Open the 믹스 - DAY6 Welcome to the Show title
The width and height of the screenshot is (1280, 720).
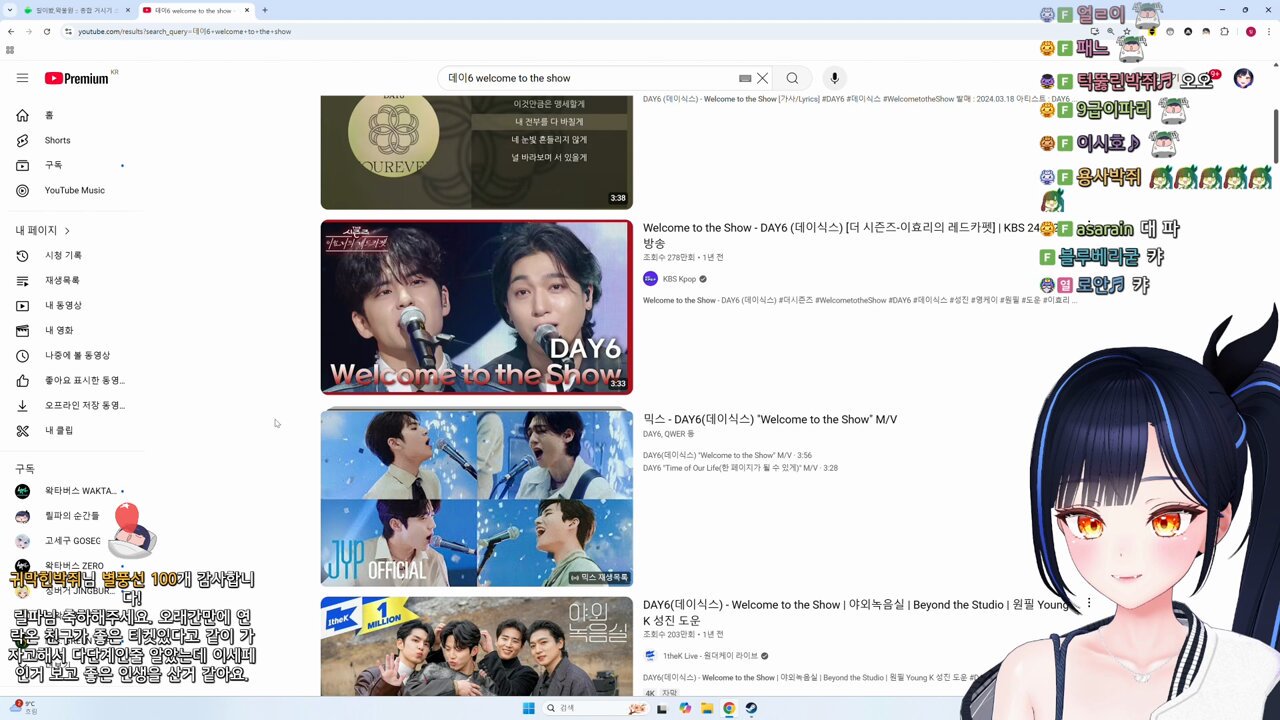pos(770,419)
